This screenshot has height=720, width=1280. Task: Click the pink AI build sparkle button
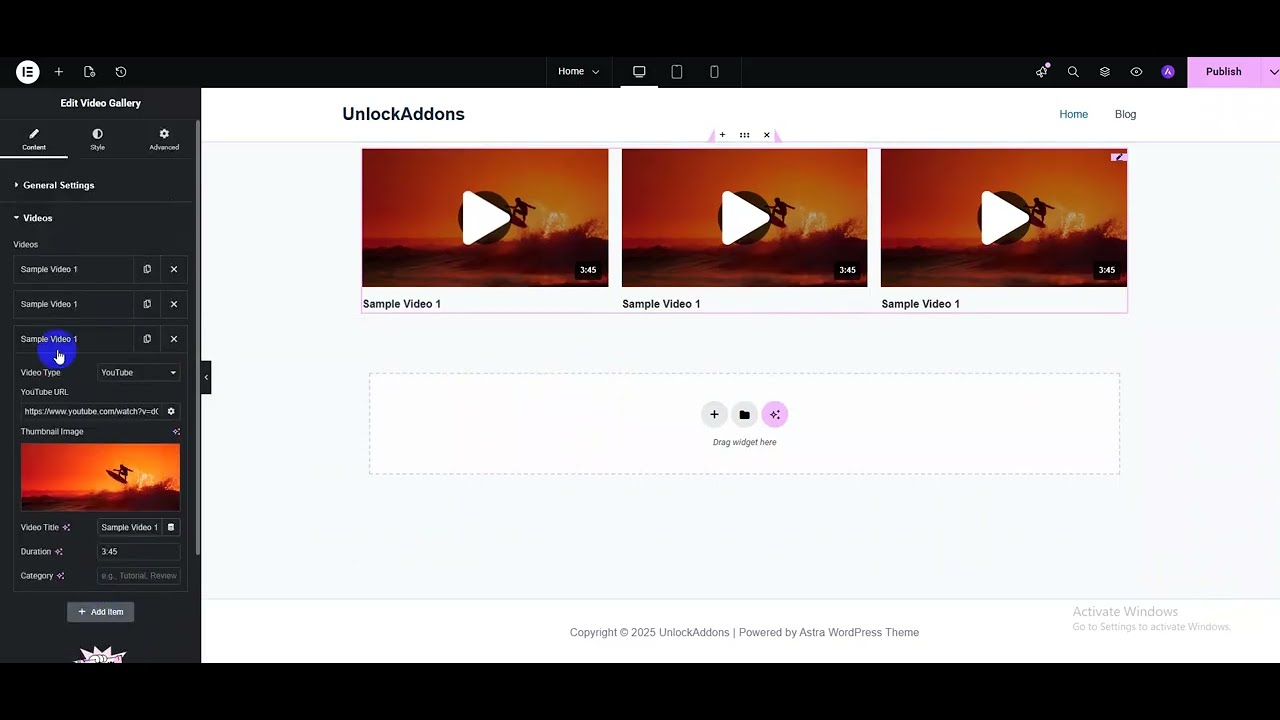[775, 414]
